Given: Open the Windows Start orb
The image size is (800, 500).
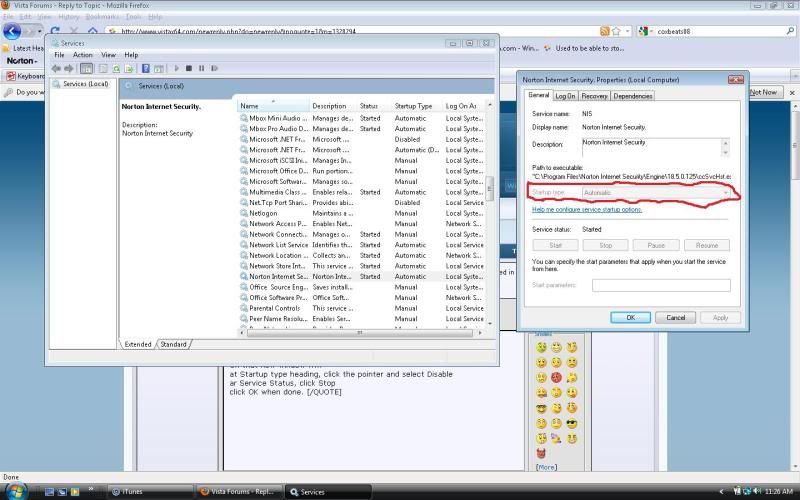Looking at the screenshot, I should point(15,492).
